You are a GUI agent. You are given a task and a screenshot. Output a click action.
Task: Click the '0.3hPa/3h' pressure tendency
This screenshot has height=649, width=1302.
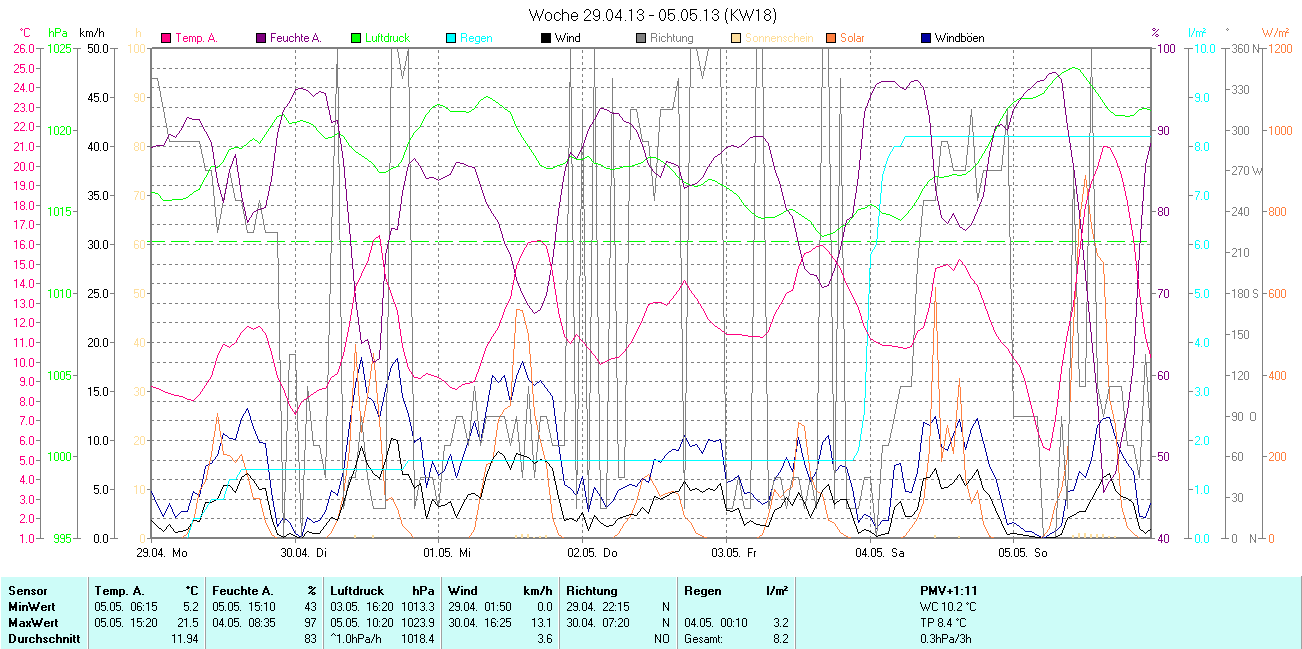coord(948,639)
